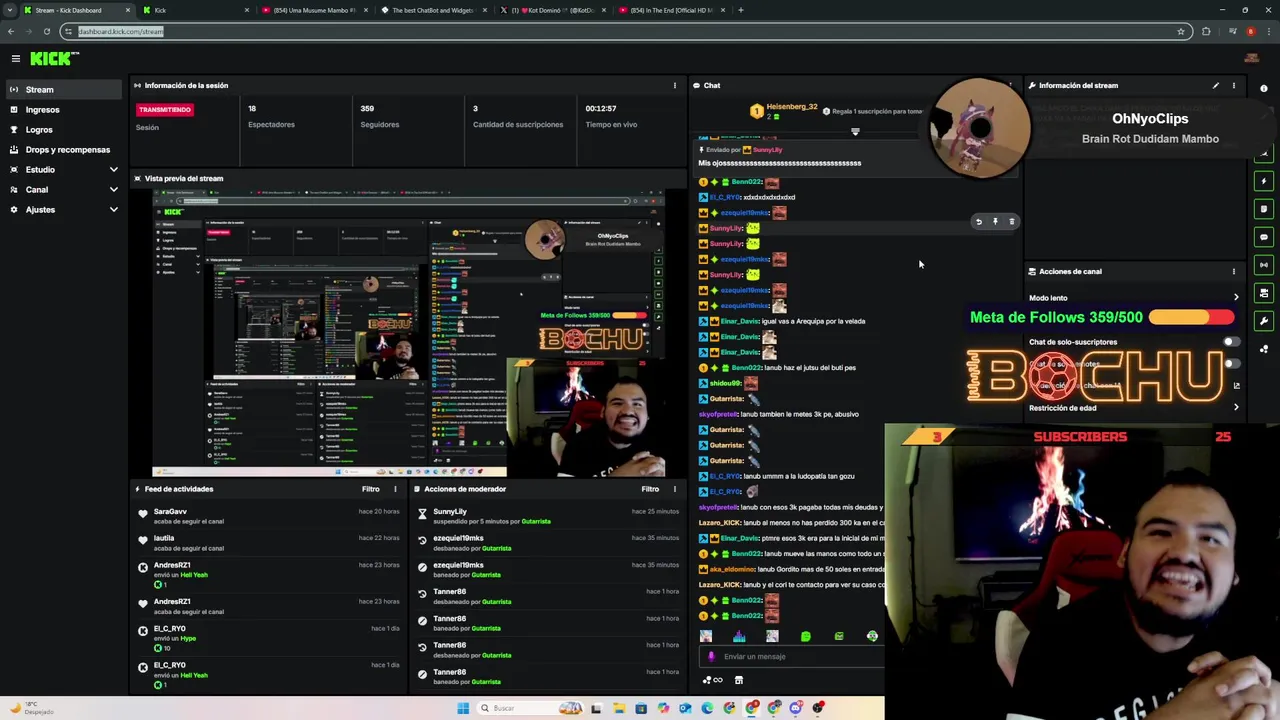Pin the hovered SunnyLily chat message
The image size is (1280, 720).
coord(995,222)
